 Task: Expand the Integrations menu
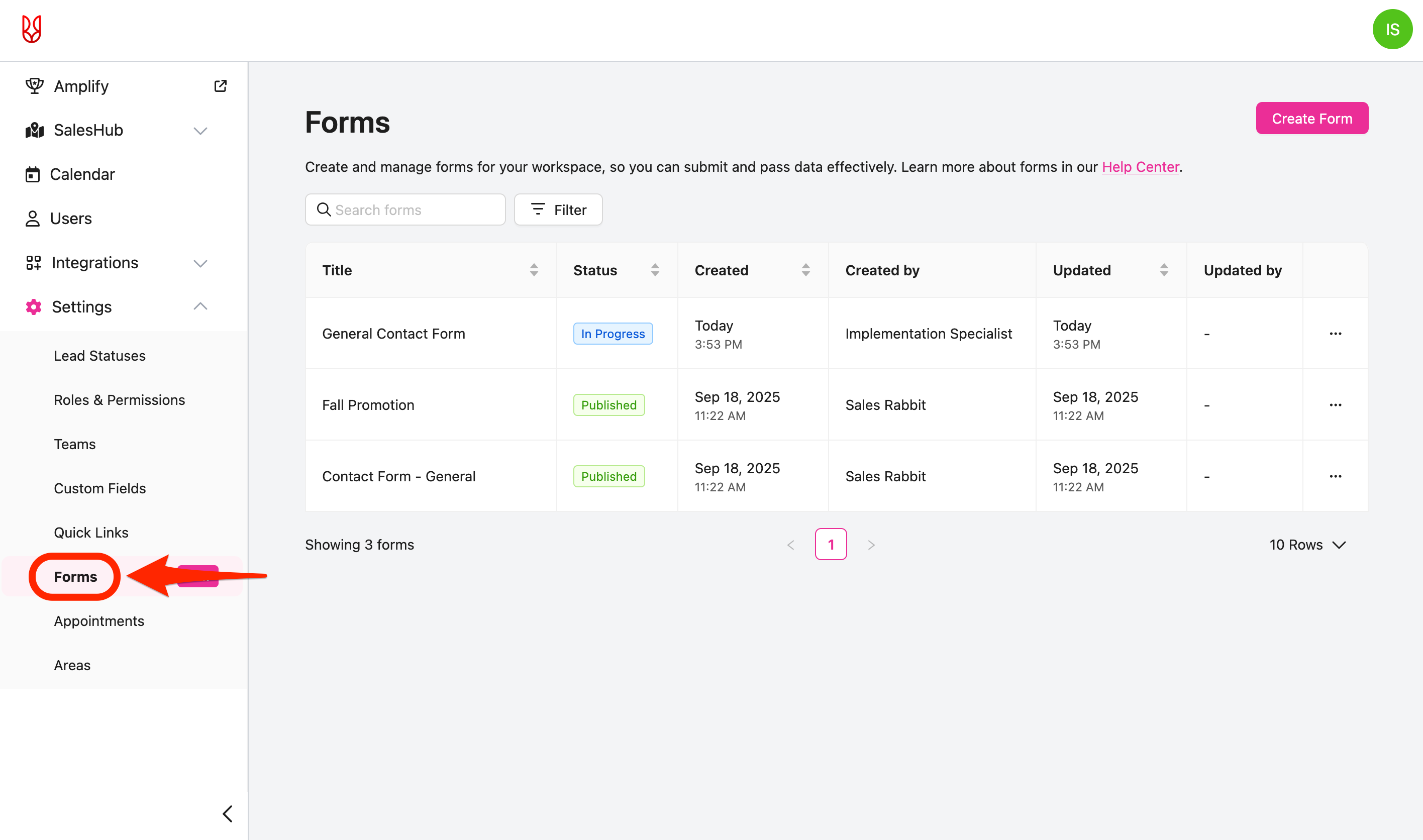pyautogui.click(x=200, y=263)
